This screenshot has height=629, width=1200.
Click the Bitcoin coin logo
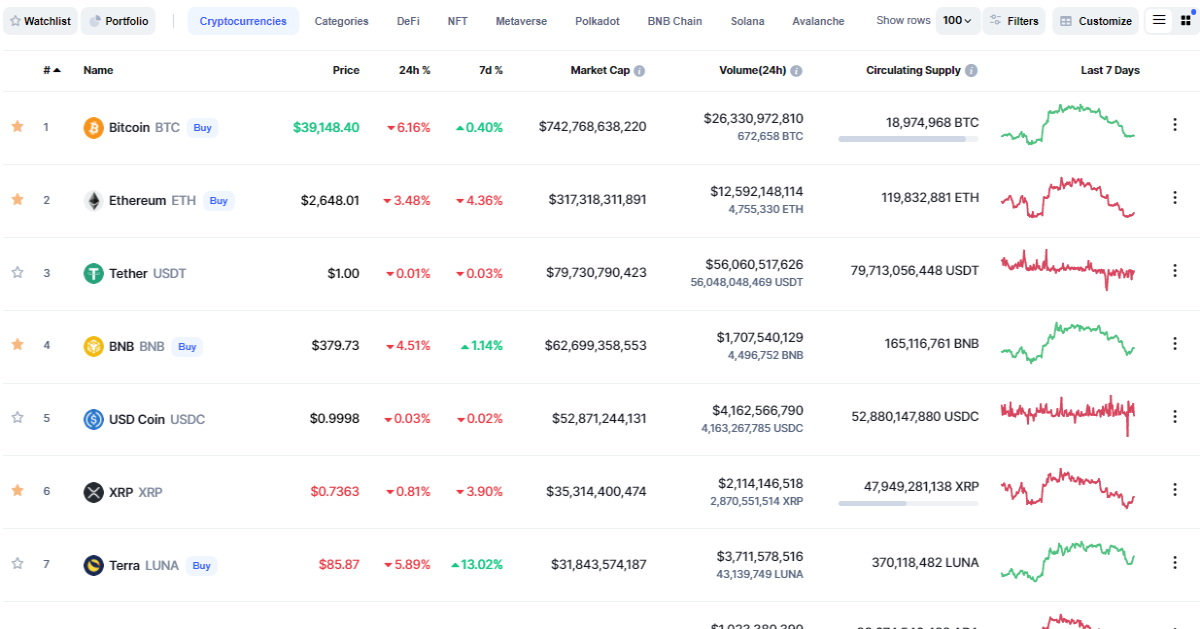click(93, 128)
